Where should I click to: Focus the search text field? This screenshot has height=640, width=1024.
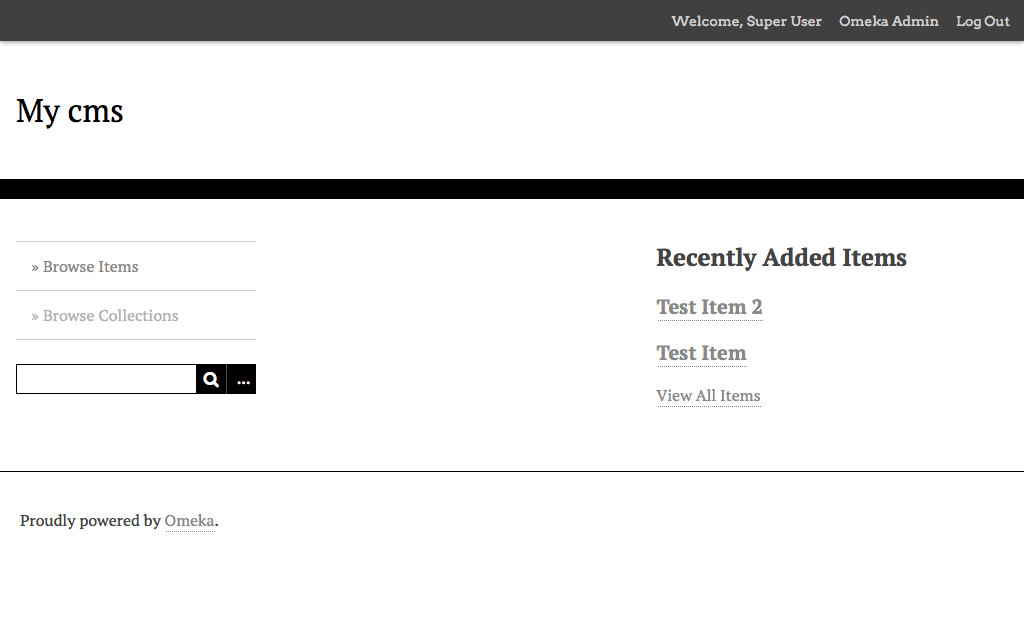tap(106, 380)
